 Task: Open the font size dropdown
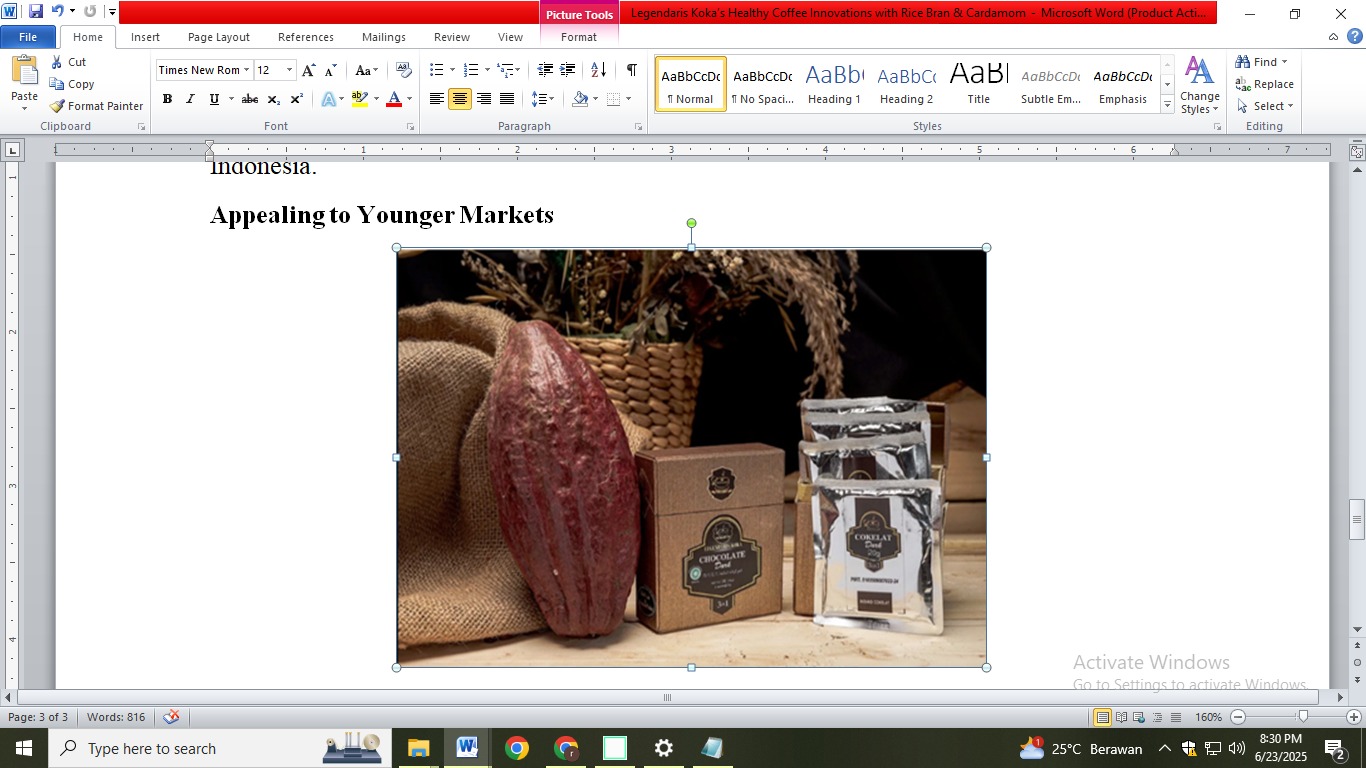pos(290,70)
